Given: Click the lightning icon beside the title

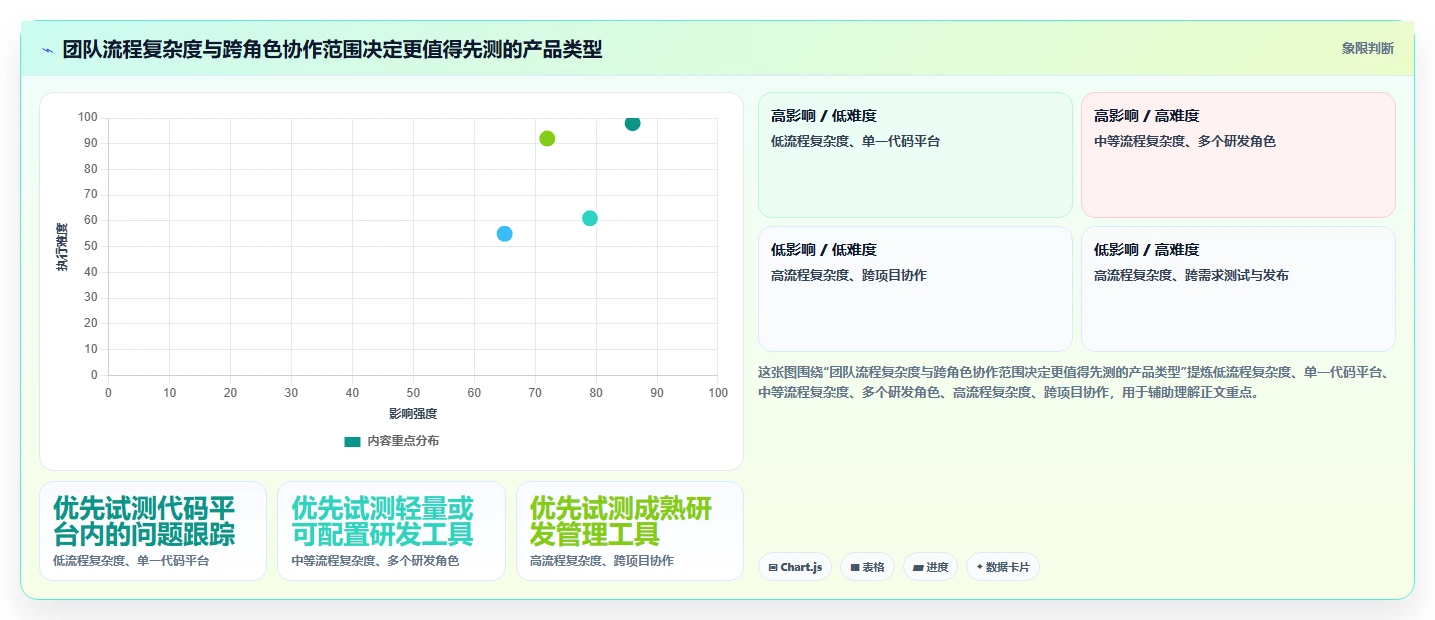Looking at the screenshot, I should coord(48,50).
